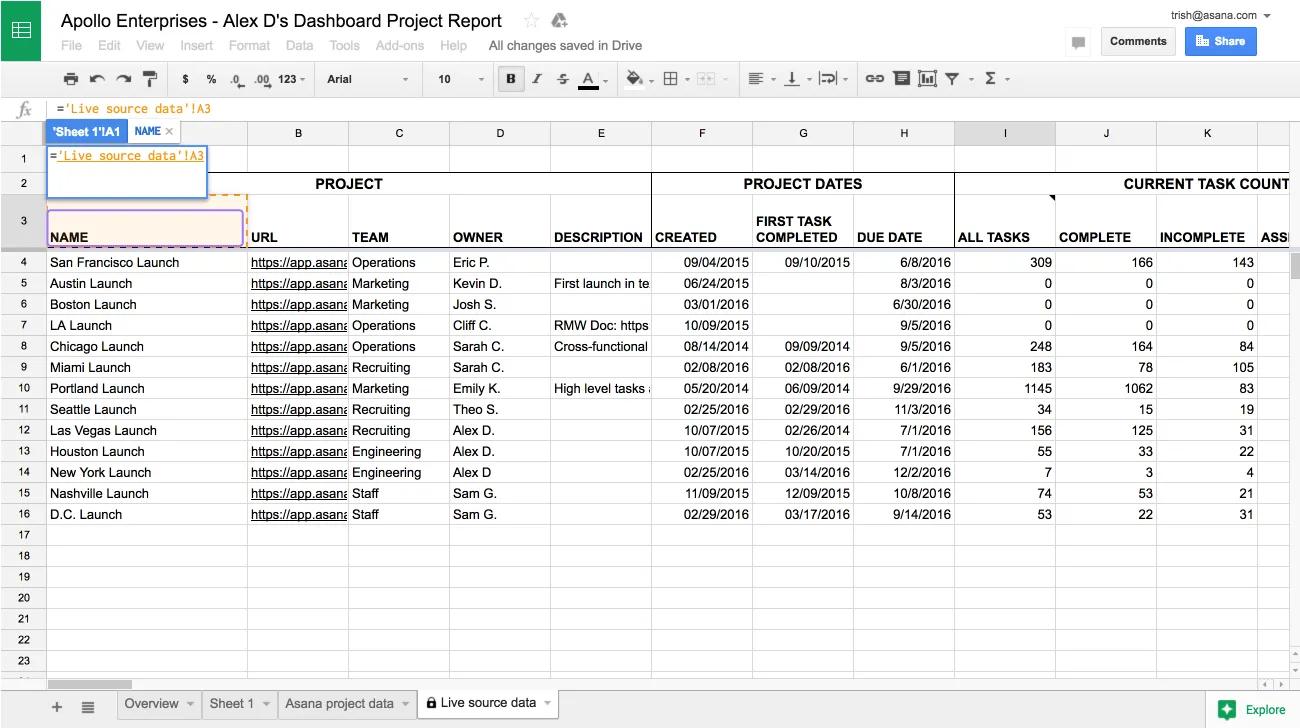The height and width of the screenshot is (728, 1300).
Task: Expand the Live source data tab menu
Action: (548, 703)
